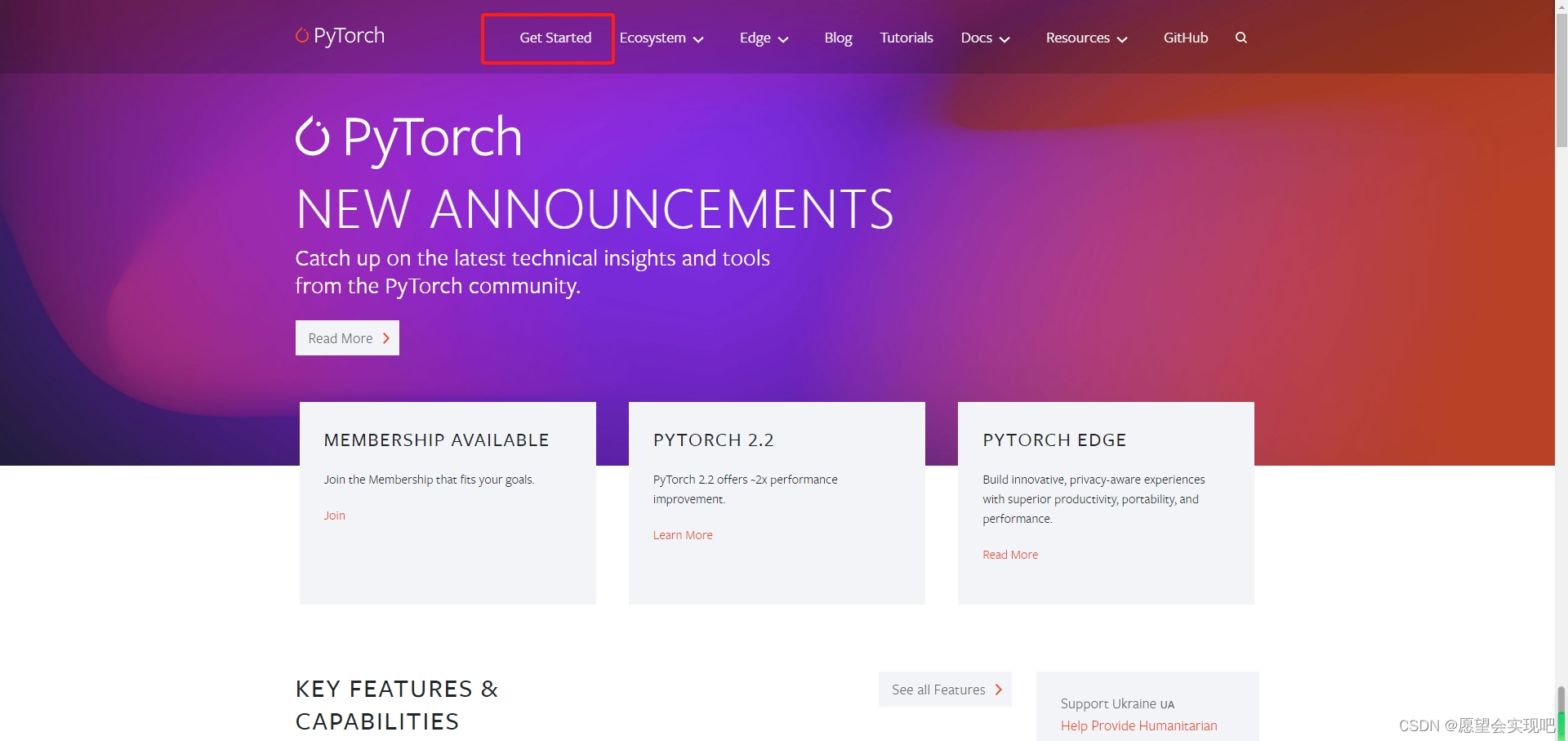Click the arrow chevron inside the Read More button

point(386,337)
